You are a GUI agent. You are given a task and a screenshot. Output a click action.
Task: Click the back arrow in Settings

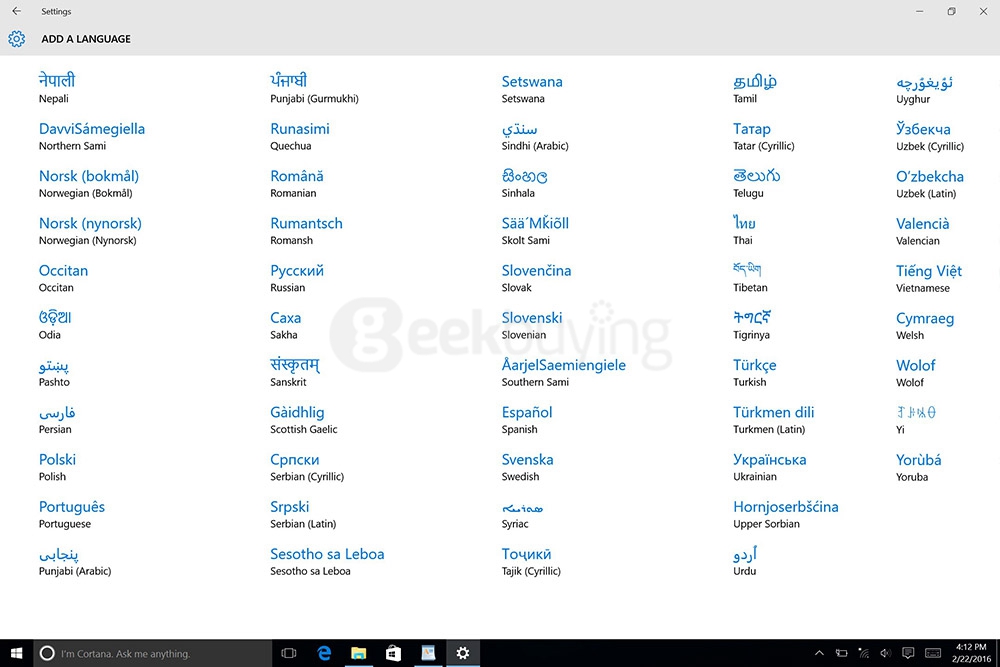coord(16,11)
